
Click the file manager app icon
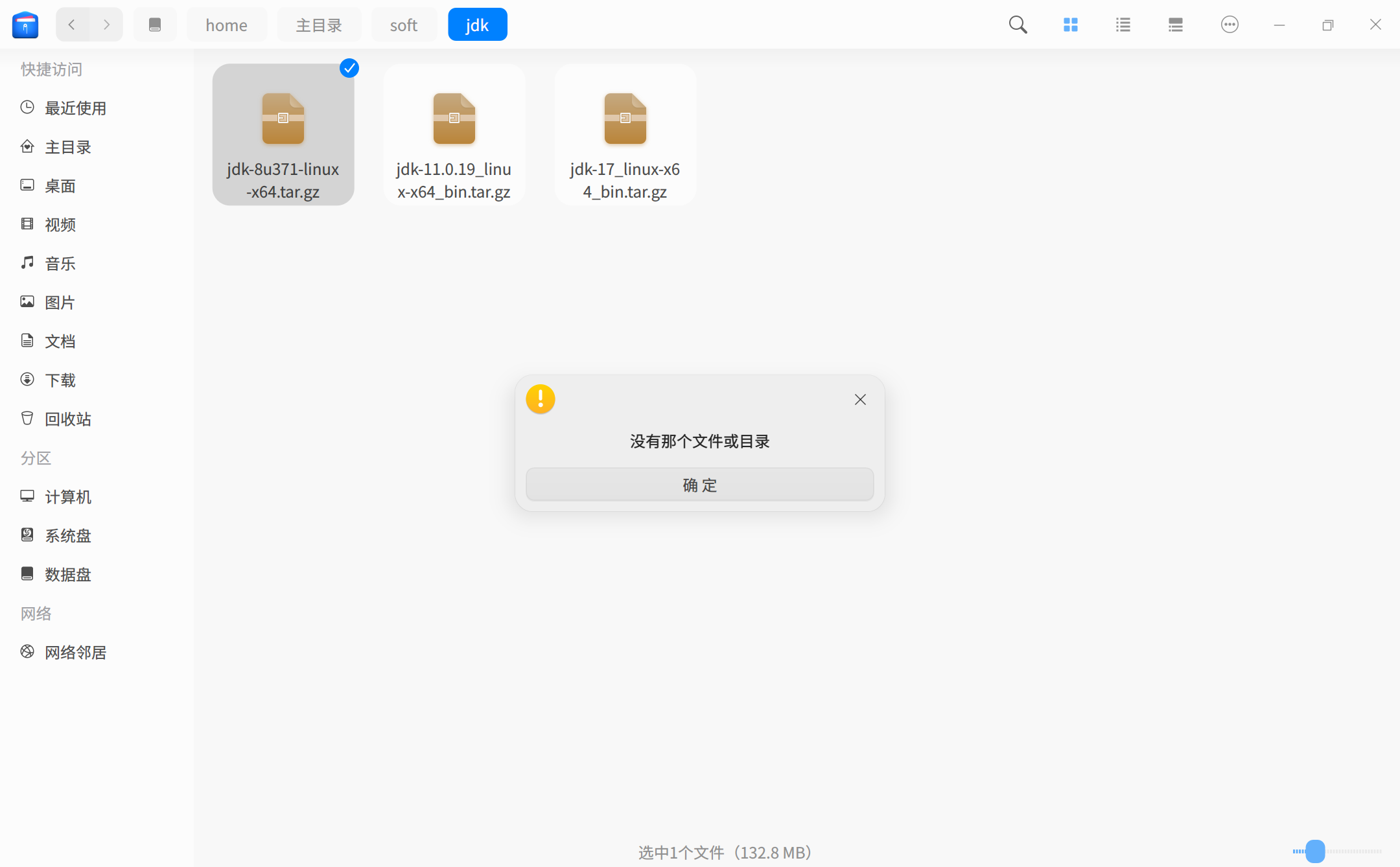pos(25,25)
